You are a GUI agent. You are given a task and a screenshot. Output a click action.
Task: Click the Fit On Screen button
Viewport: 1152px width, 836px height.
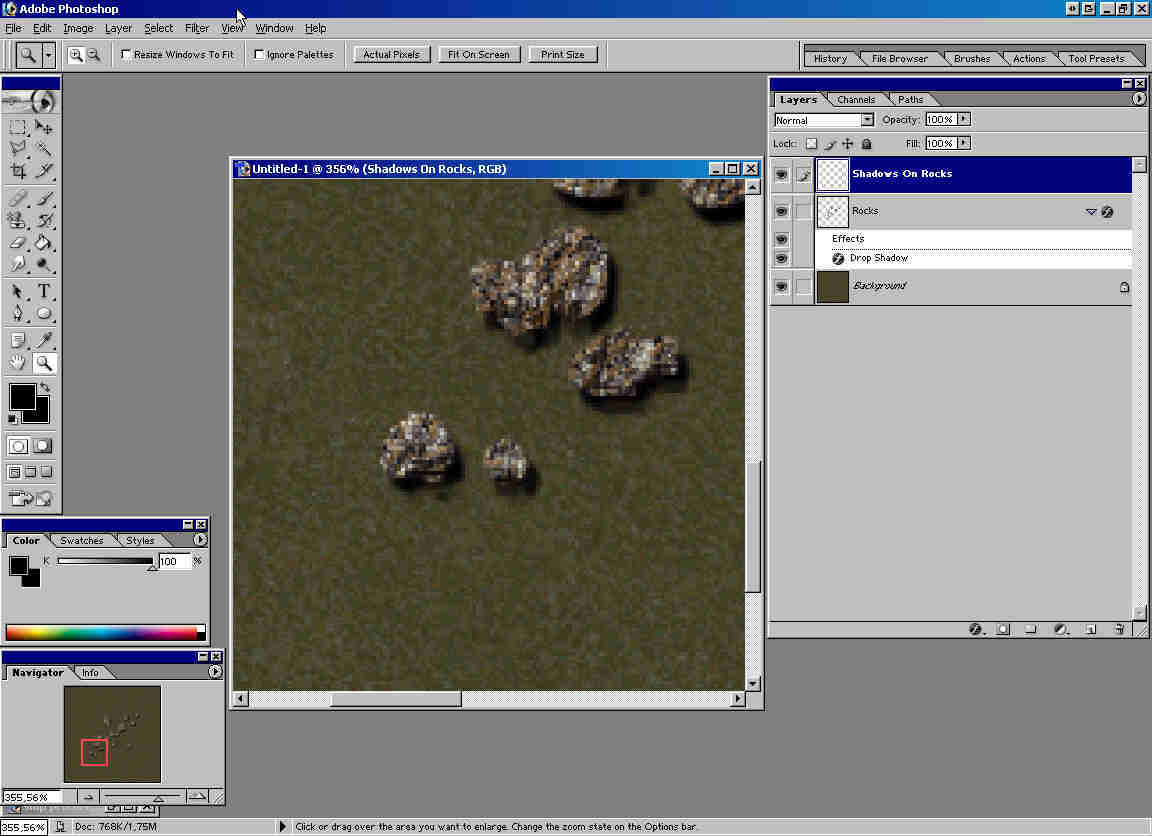[x=479, y=55]
